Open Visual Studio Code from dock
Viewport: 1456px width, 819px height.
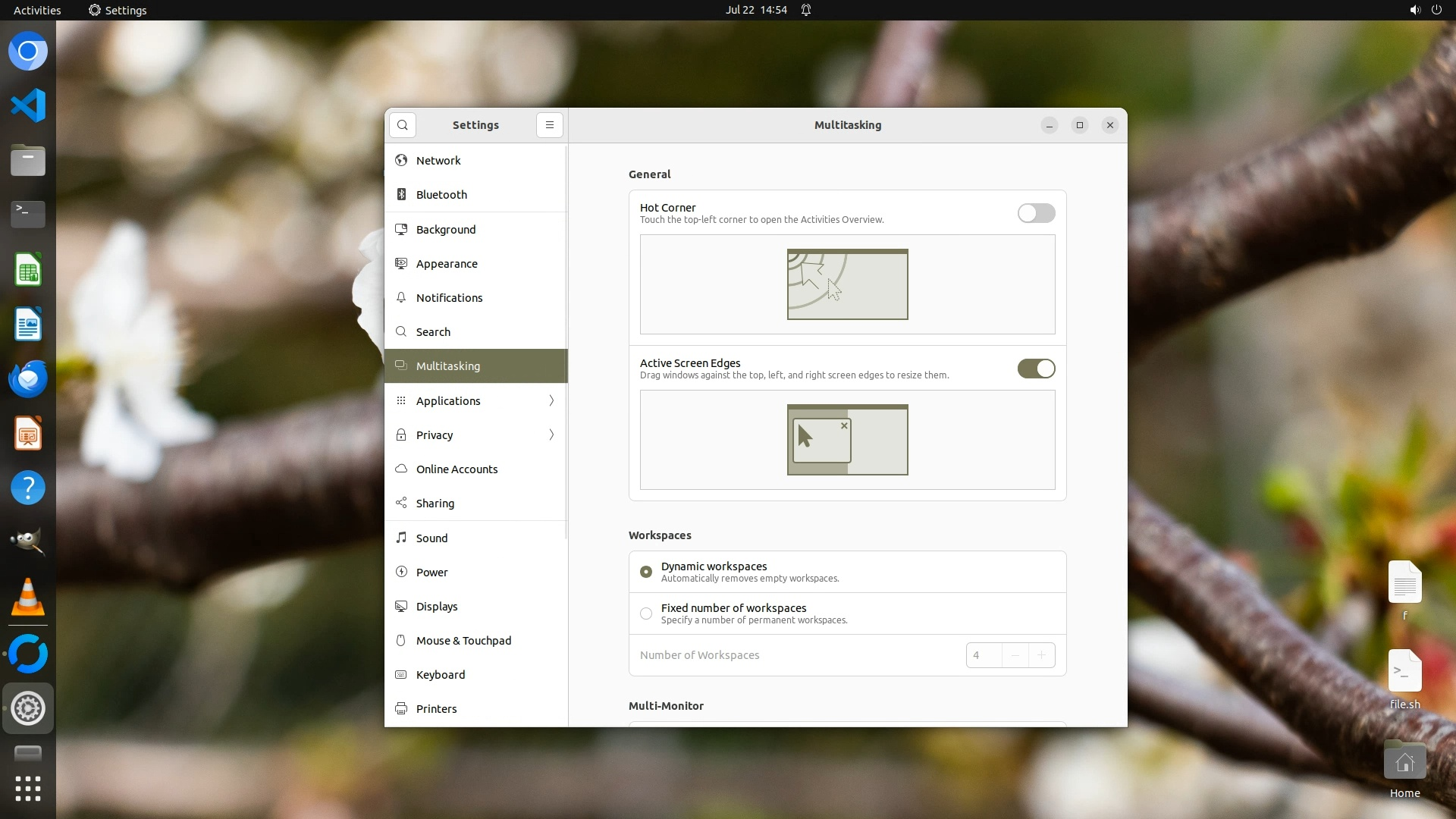(x=28, y=105)
